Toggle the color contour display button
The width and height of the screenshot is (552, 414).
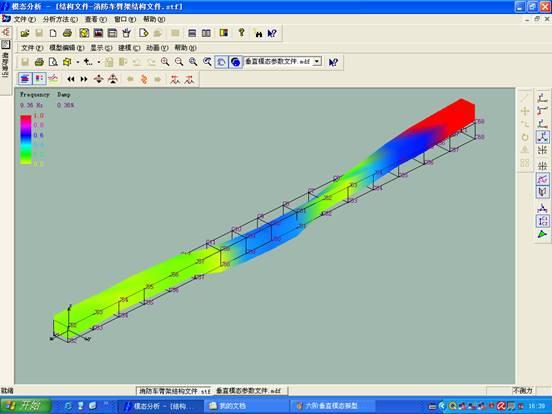click(39, 79)
